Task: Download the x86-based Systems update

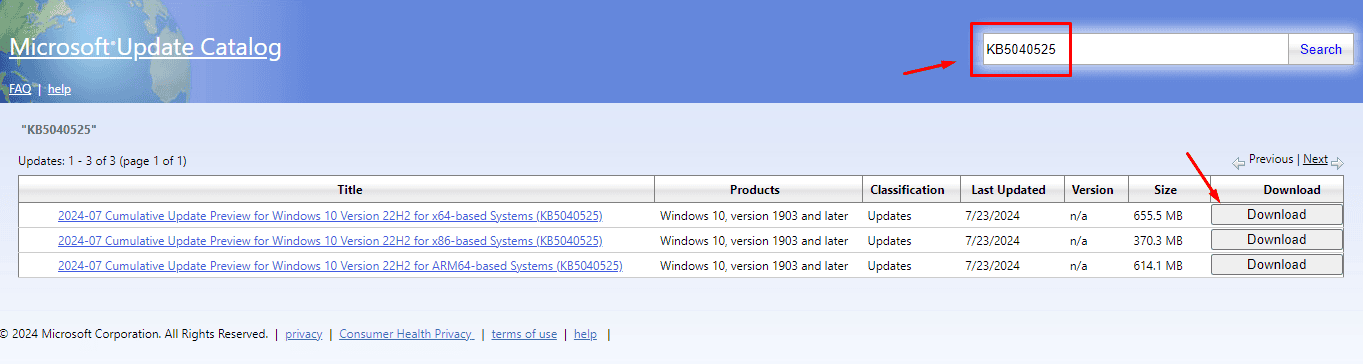Action: (x=1276, y=240)
